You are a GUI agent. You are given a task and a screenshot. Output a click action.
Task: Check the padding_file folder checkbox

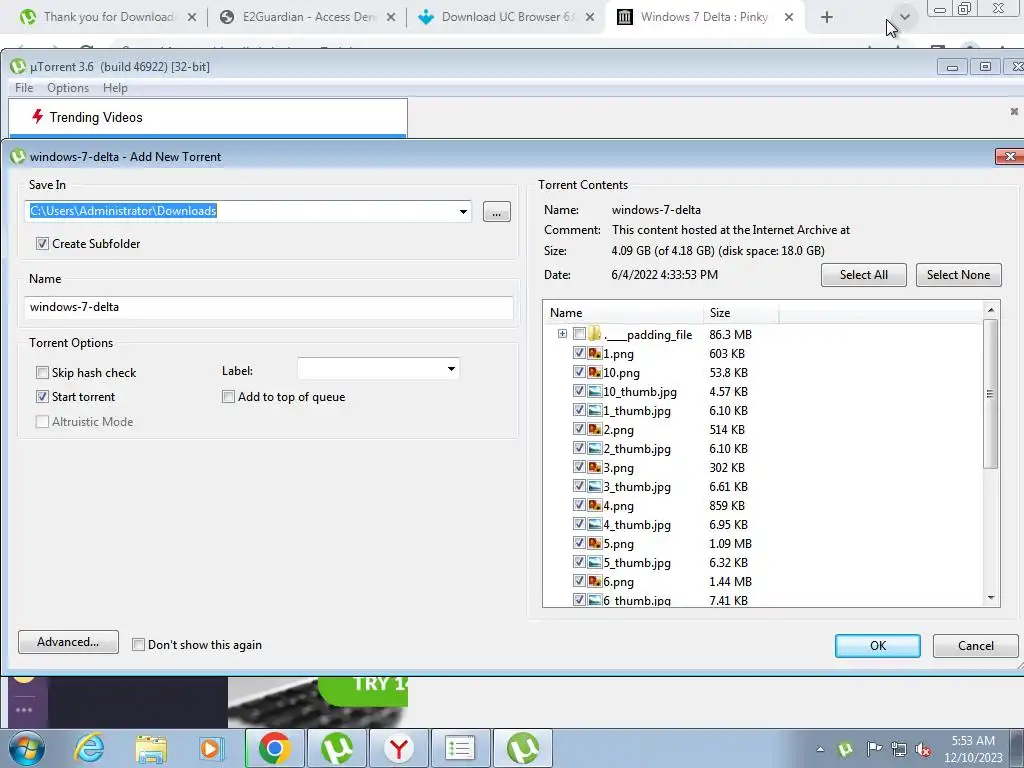point(579,334)
